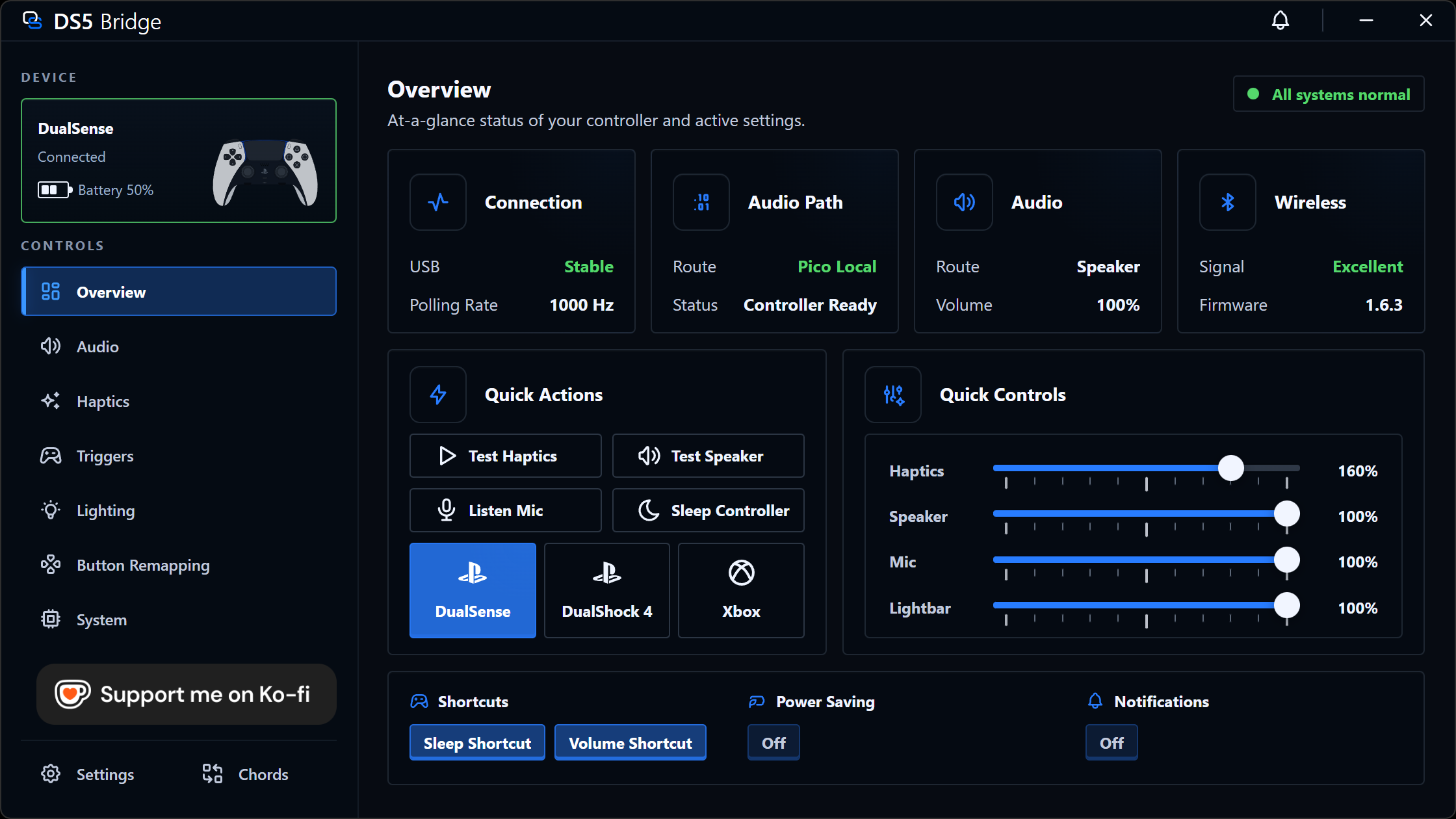Click the Shortcuts gamepad icon
This screenshot has height=819, width=1456.
419,701
